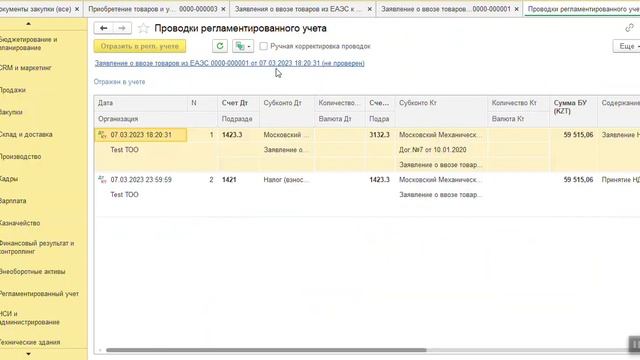Viewport: 640px width, 360px height.
Task: Select 'Проводки регламентированного учета' tab
Action: pyautogui.click(x=583, y=9)
